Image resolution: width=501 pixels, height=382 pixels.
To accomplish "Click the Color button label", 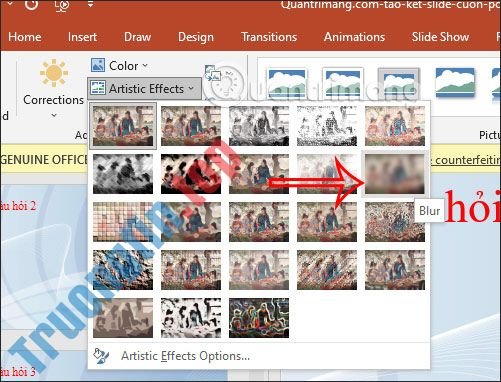I will click(124, 66).
